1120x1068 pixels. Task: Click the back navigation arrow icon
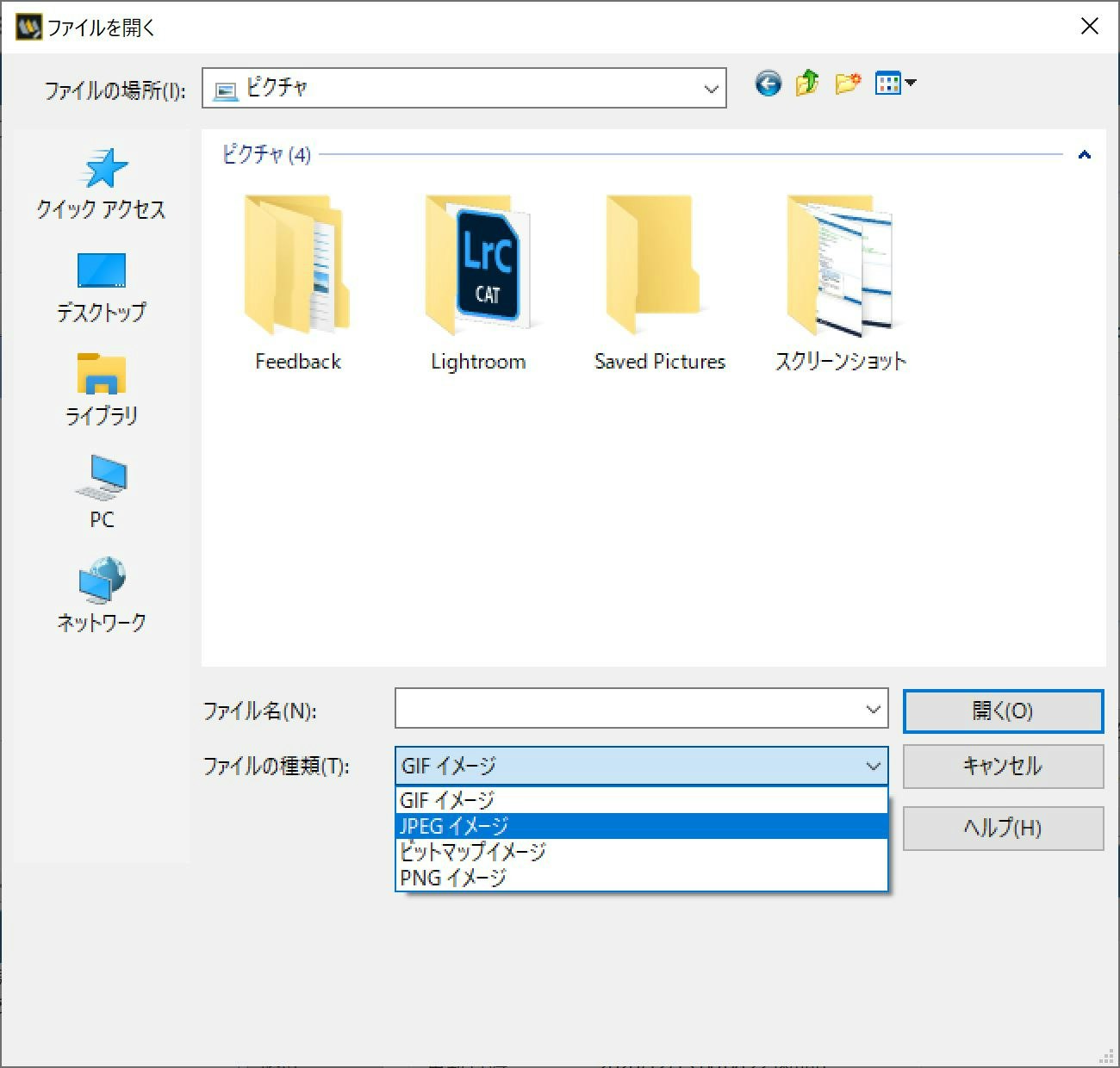point(767,84)
